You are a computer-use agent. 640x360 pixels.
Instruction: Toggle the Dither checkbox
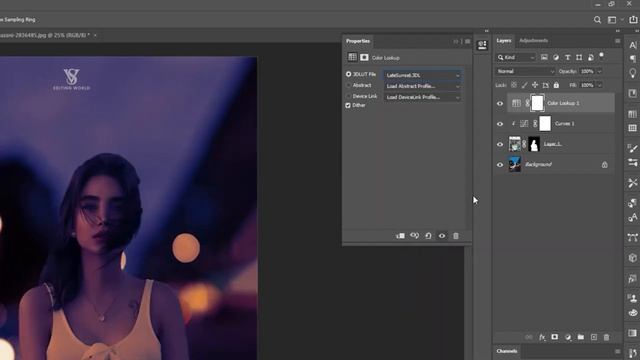348,105
